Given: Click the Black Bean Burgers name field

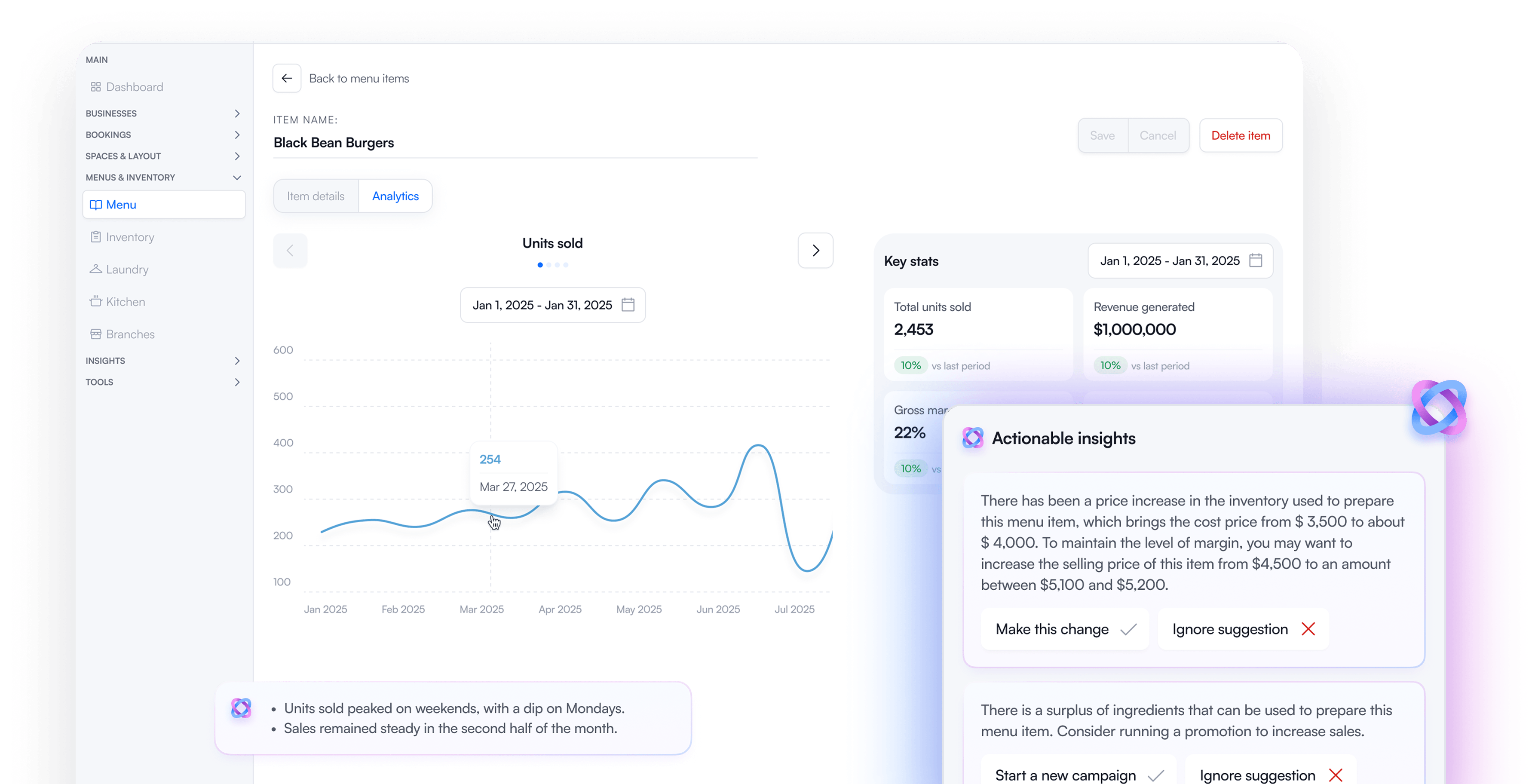Looking at the screenshot, I should tap(515, 143).
